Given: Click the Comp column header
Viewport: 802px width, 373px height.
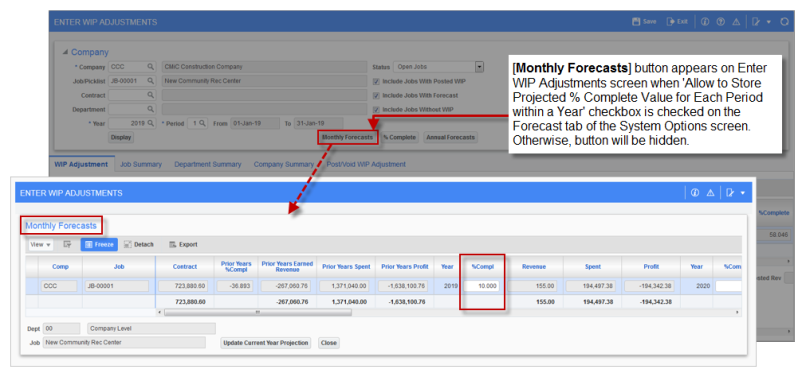Looking at the screenshot, I should pyautogui.click(x=60, y=267).
